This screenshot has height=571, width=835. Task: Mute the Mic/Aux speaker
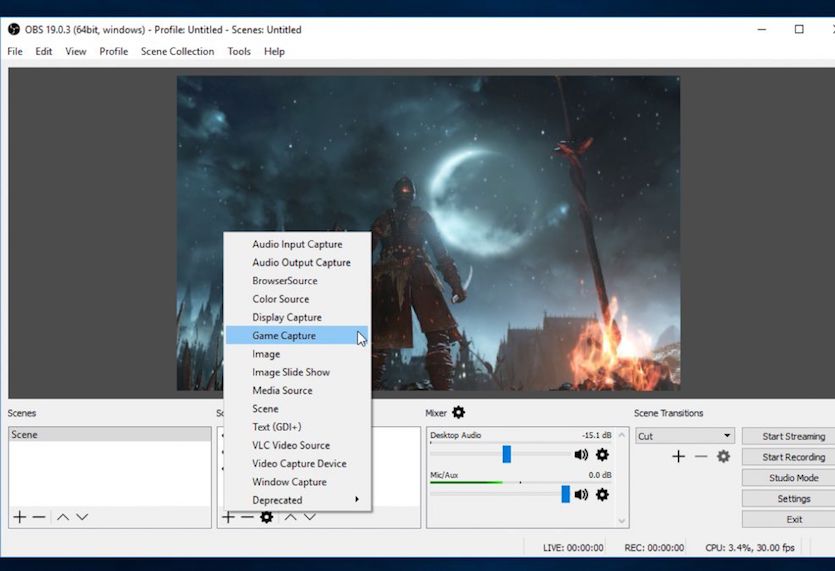tap(581, 495)
